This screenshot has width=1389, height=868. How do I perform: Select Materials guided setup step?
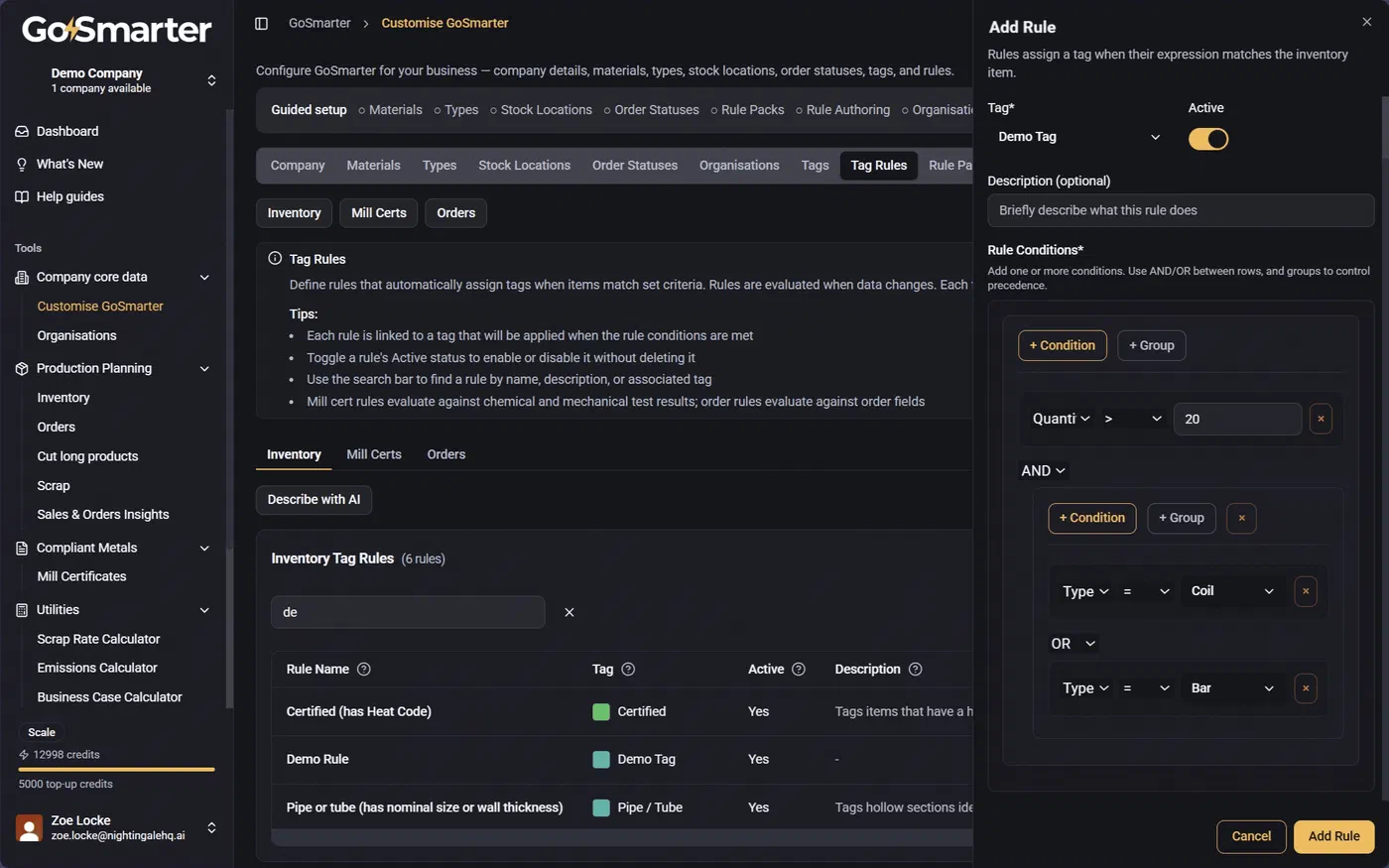coord(390,110)
